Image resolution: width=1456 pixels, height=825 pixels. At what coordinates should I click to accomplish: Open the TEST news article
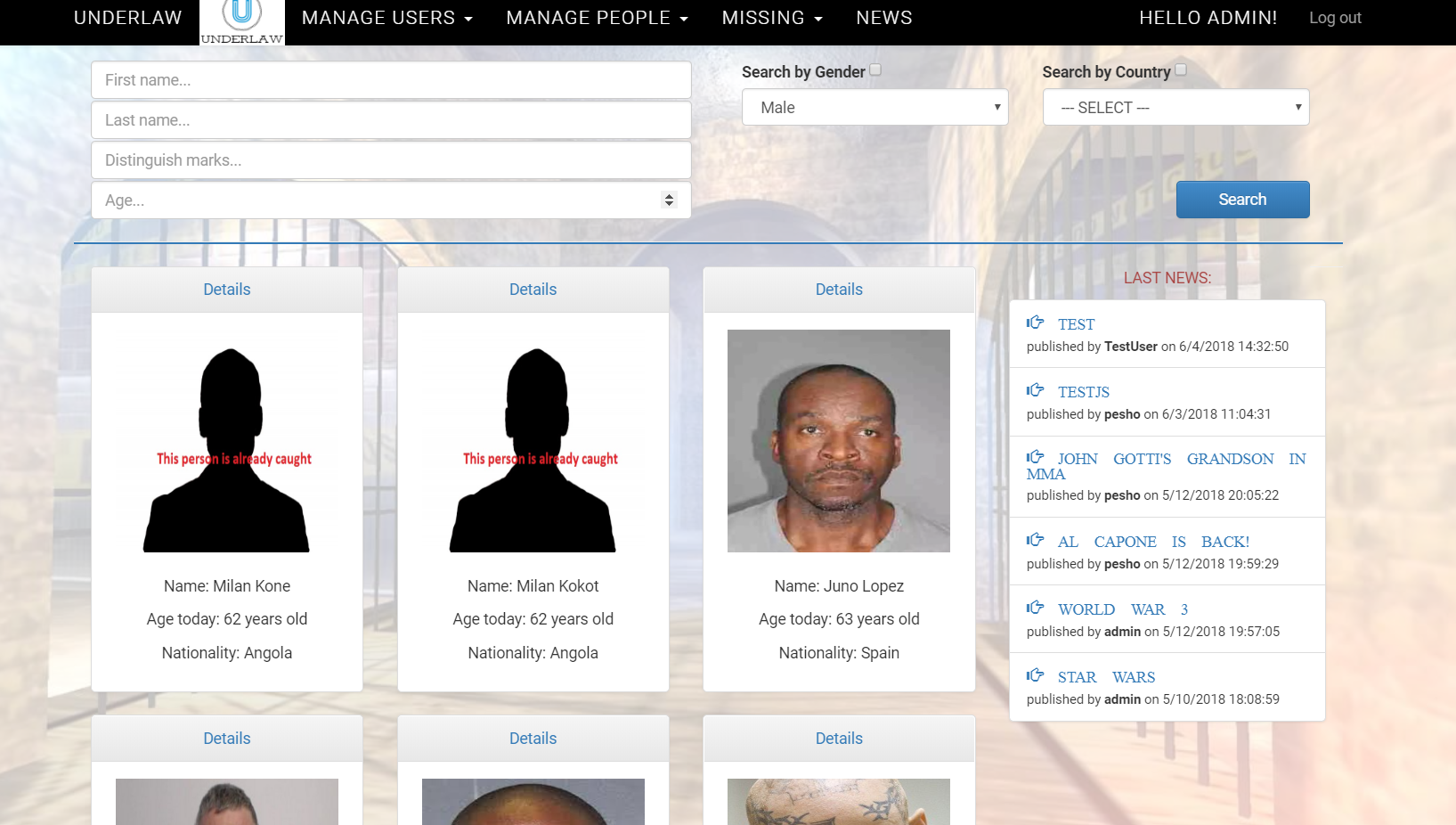[x=1076, y=324]
